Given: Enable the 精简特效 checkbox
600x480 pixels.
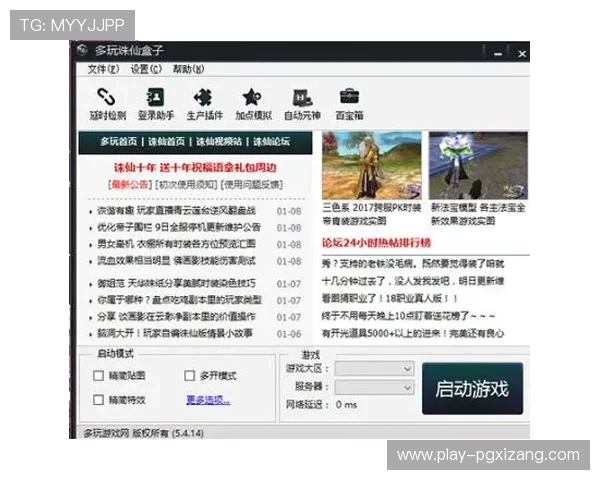Looking at the screenshot, I should [98, 400].
